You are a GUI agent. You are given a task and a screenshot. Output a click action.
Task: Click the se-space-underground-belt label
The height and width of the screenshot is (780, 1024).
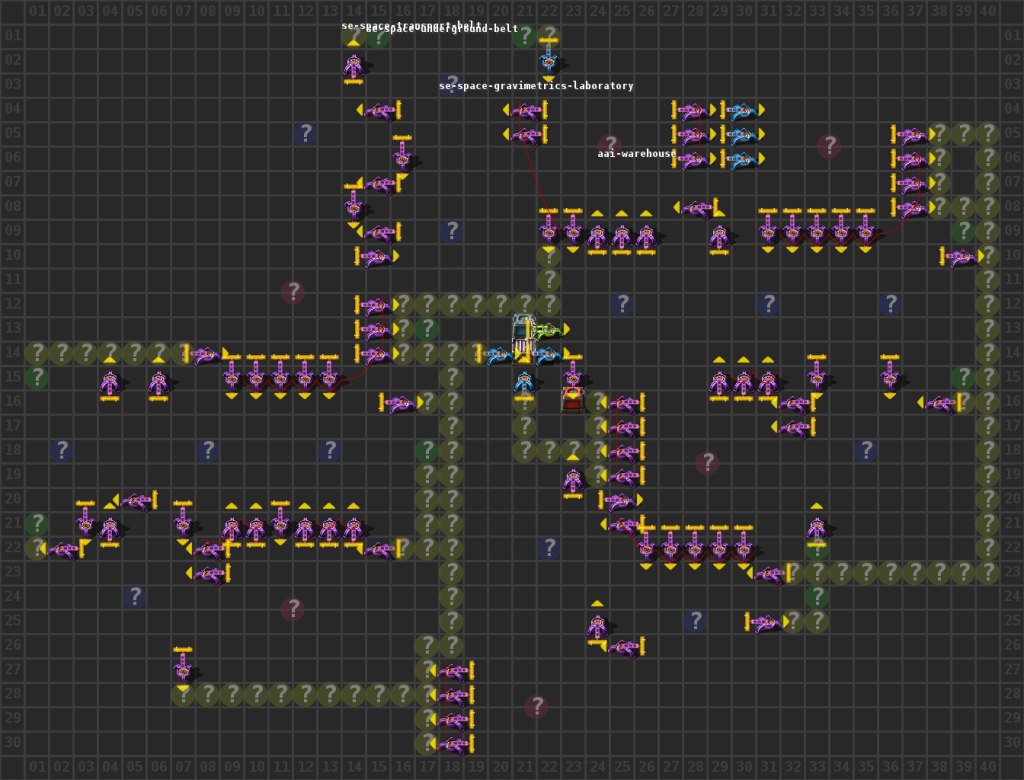(442, 29)
